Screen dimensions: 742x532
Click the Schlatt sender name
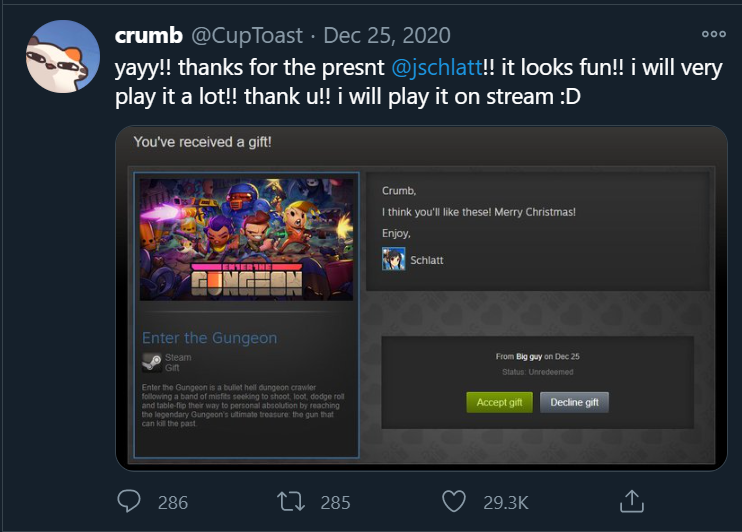[427, 260]
